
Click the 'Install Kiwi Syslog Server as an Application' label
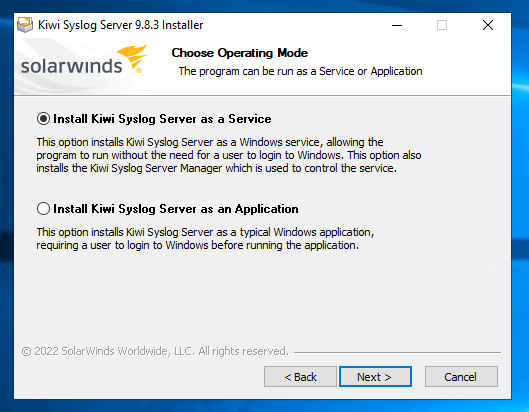[176, 209]
